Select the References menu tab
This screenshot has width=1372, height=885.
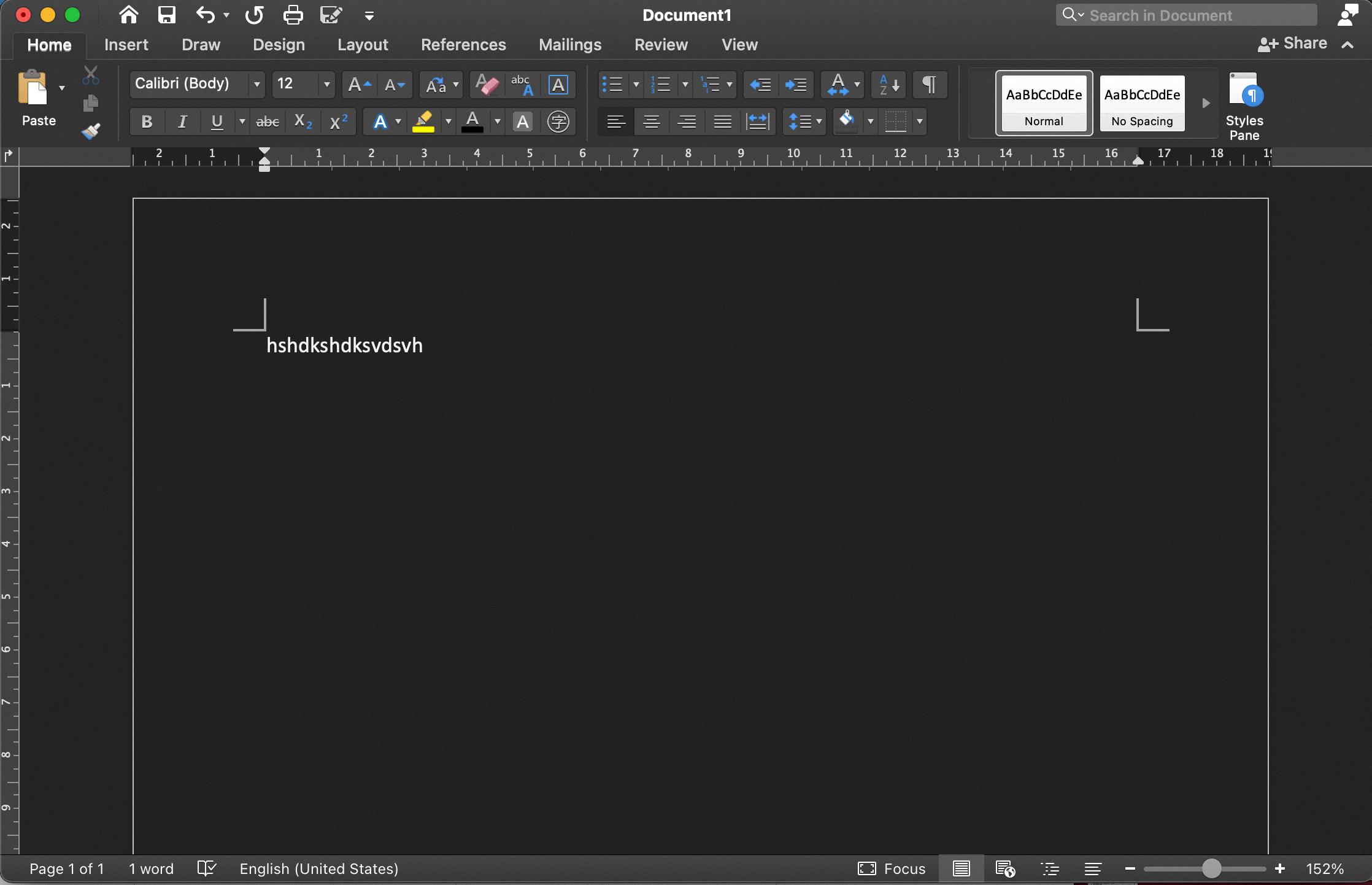pos(462,44)
